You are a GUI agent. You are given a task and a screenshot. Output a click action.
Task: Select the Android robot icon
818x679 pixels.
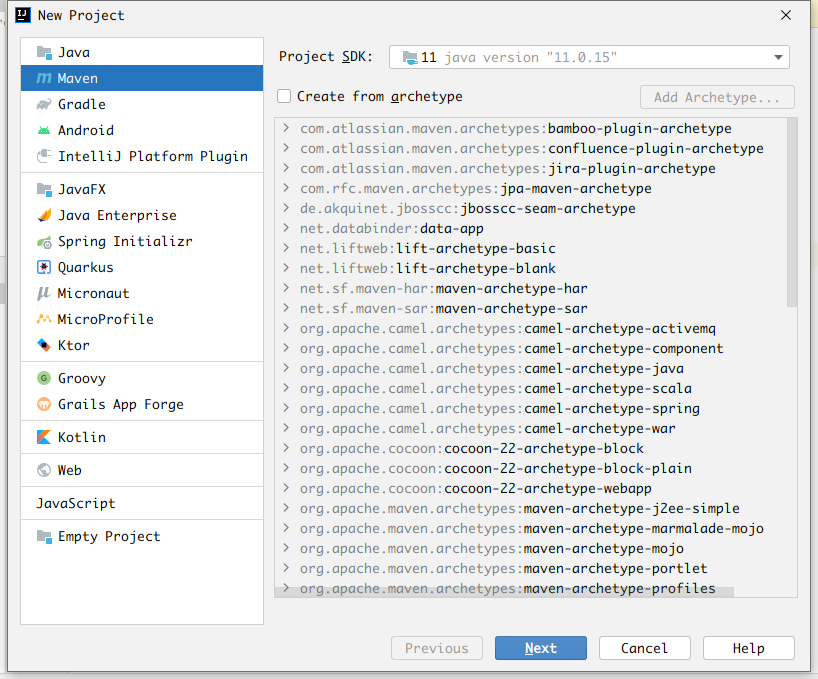pos(43,130)
